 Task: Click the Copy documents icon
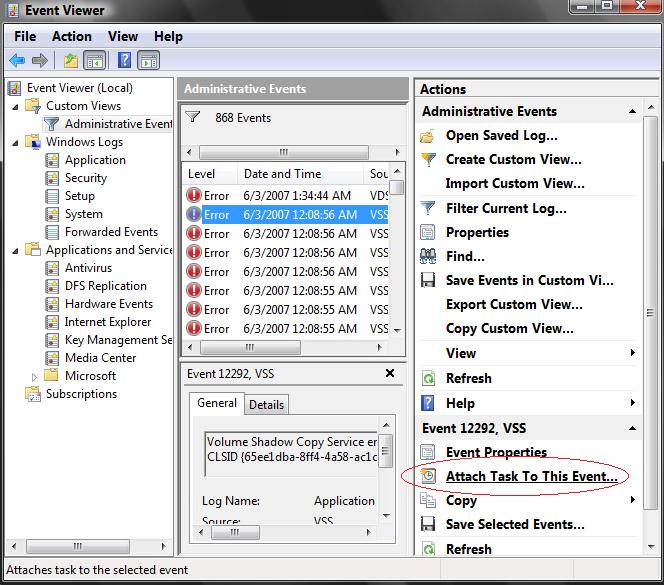tap(428, 500)
